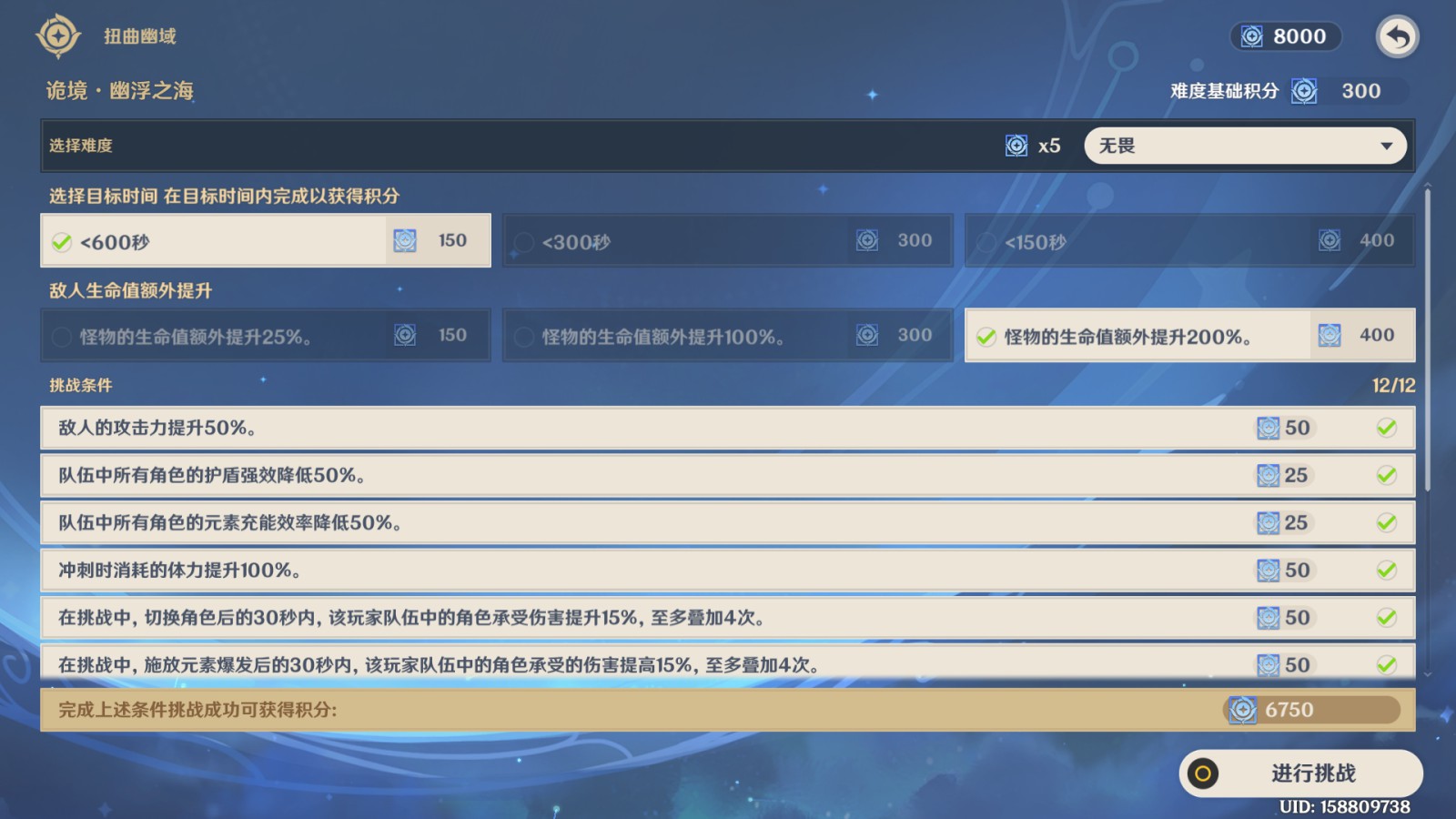Click the arrow of the difficulty dropdown
The width and height of the screenshot is (1456, 819).
point(1387,147)
